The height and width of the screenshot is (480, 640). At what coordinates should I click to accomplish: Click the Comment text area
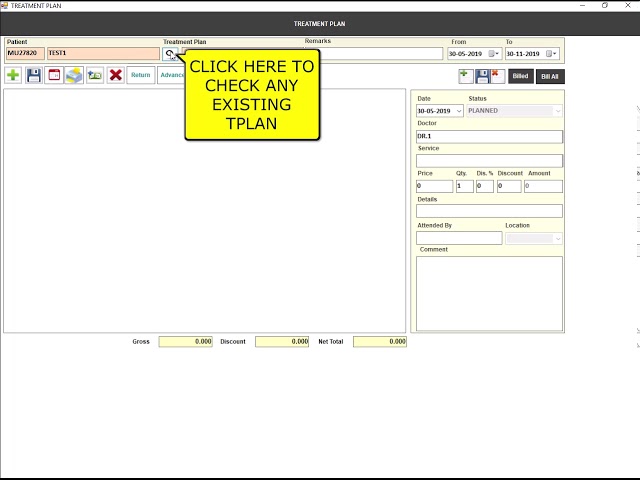[489, 293]
